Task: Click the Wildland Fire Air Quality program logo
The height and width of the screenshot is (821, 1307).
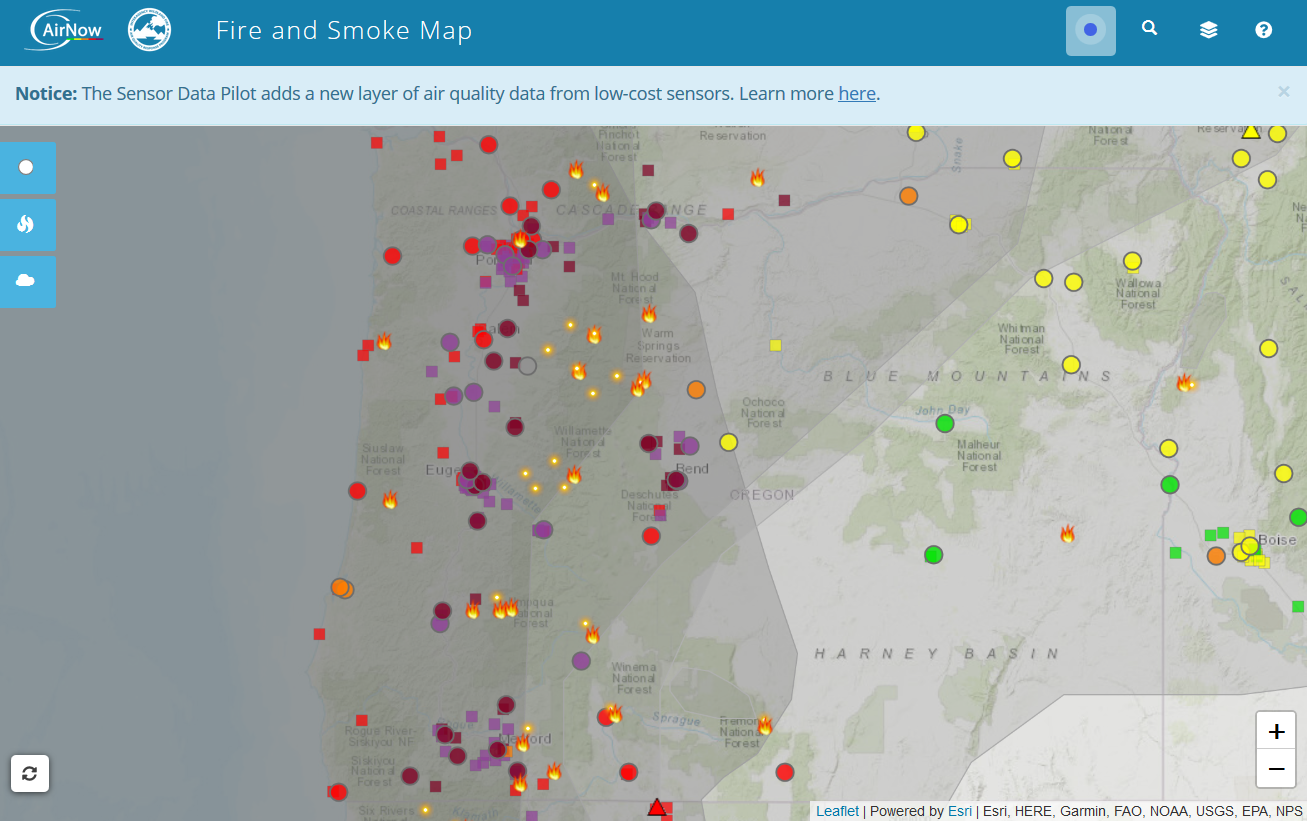Action: point(150,30)
